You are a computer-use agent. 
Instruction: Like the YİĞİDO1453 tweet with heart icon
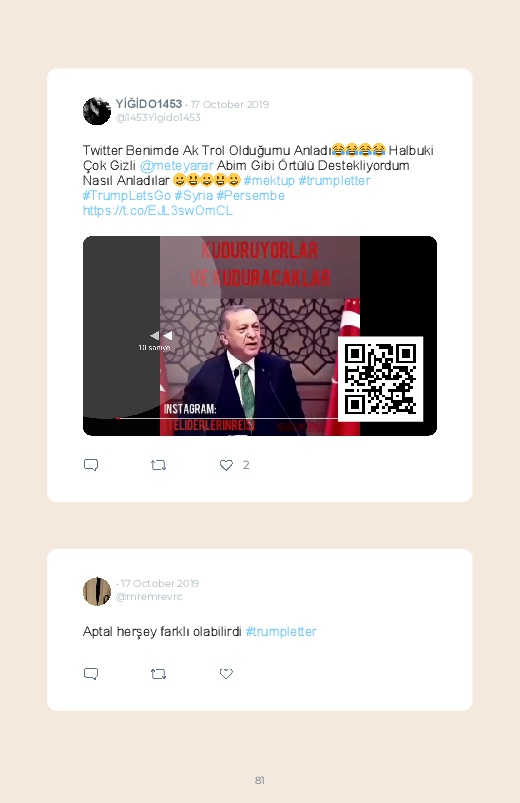[226, 465]
